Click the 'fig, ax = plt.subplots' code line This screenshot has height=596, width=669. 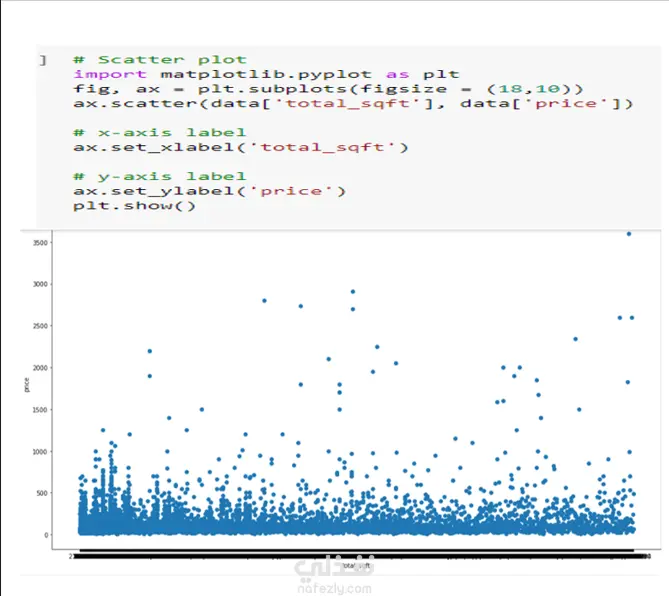coord(328,89)
